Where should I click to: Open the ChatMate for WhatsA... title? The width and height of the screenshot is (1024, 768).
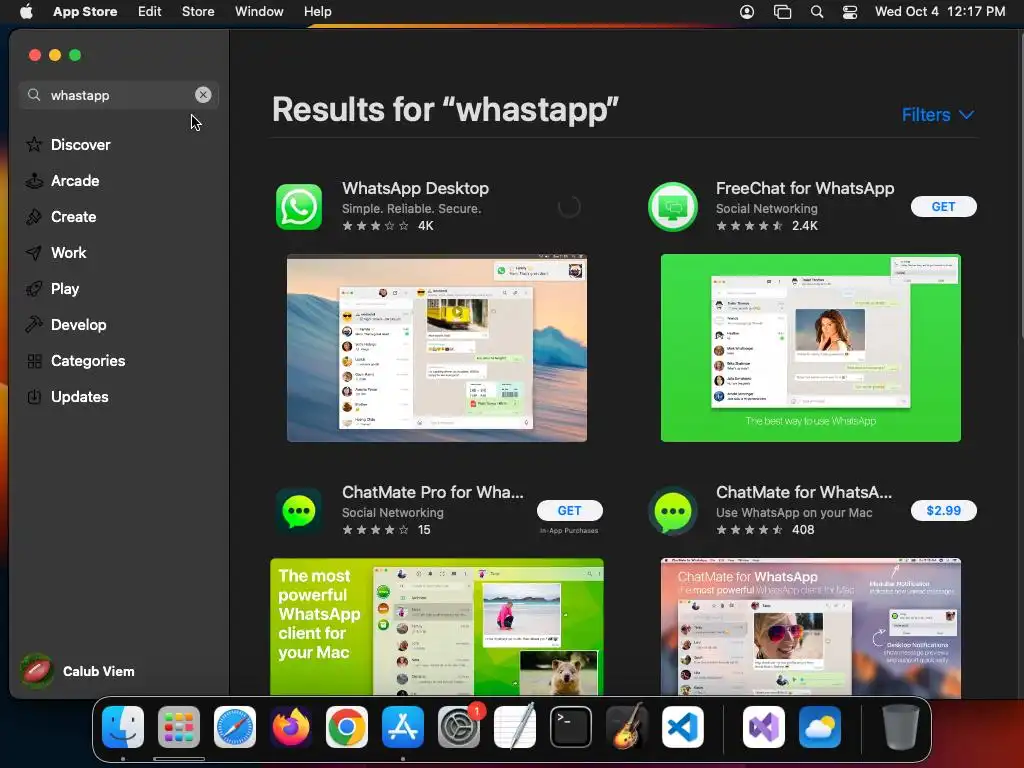[804, 492]
